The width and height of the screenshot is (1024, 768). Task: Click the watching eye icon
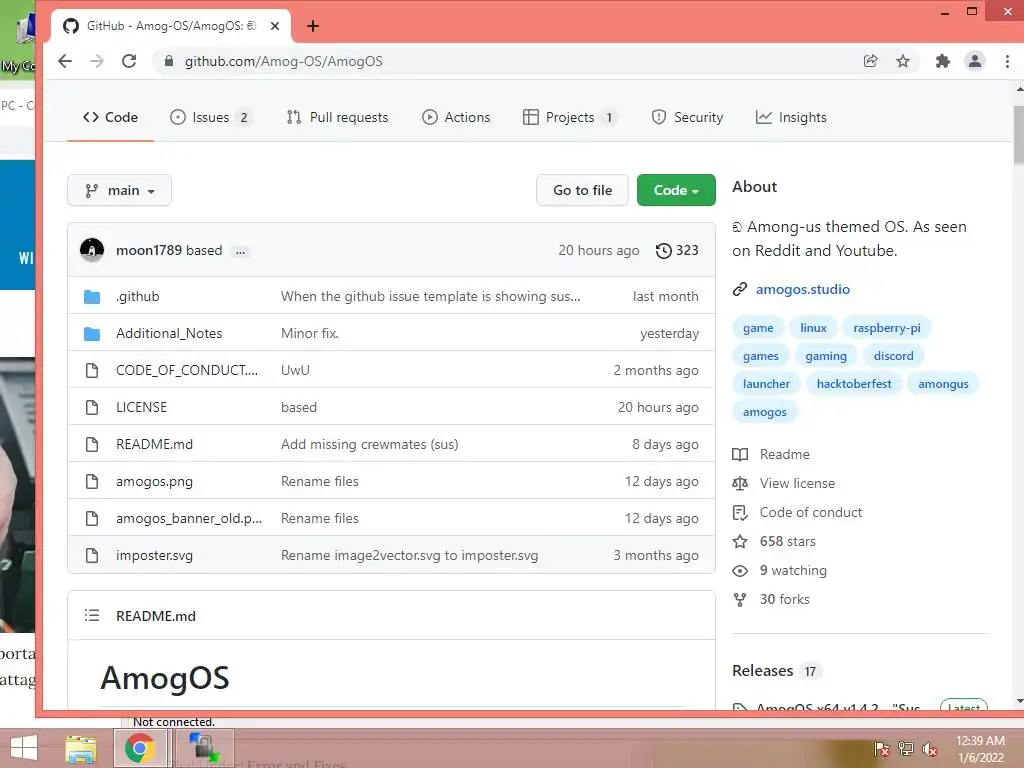click(740, 571)
